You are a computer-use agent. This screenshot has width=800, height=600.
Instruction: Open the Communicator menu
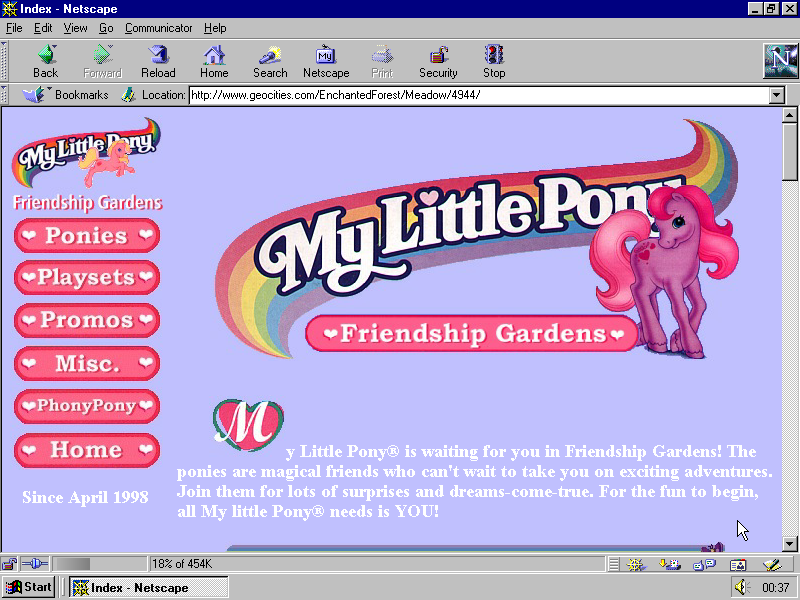tap(158, 28)
